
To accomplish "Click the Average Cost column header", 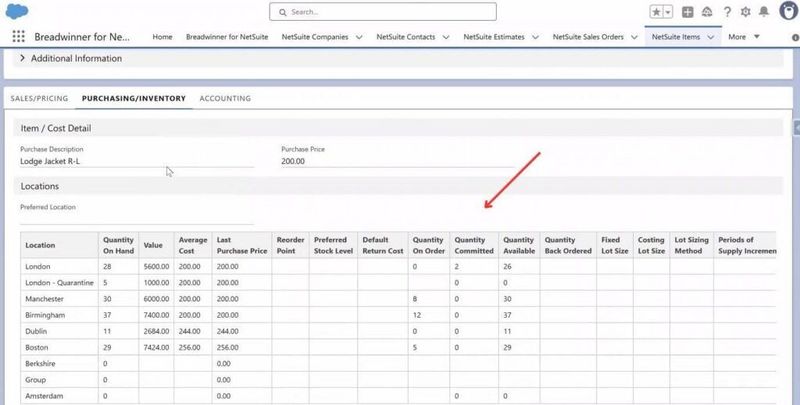I will [193, 245].
